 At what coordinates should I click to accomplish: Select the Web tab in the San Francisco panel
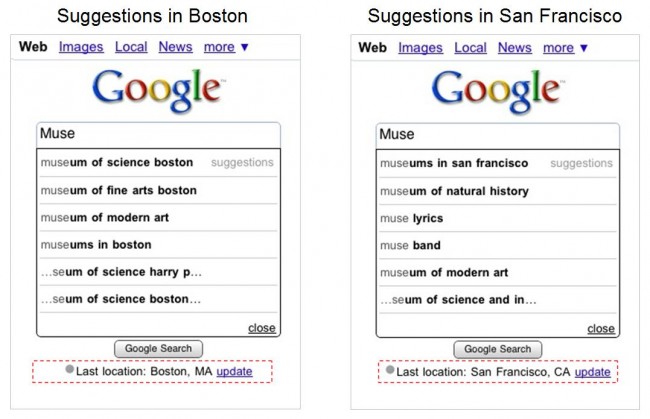(372, 48)
